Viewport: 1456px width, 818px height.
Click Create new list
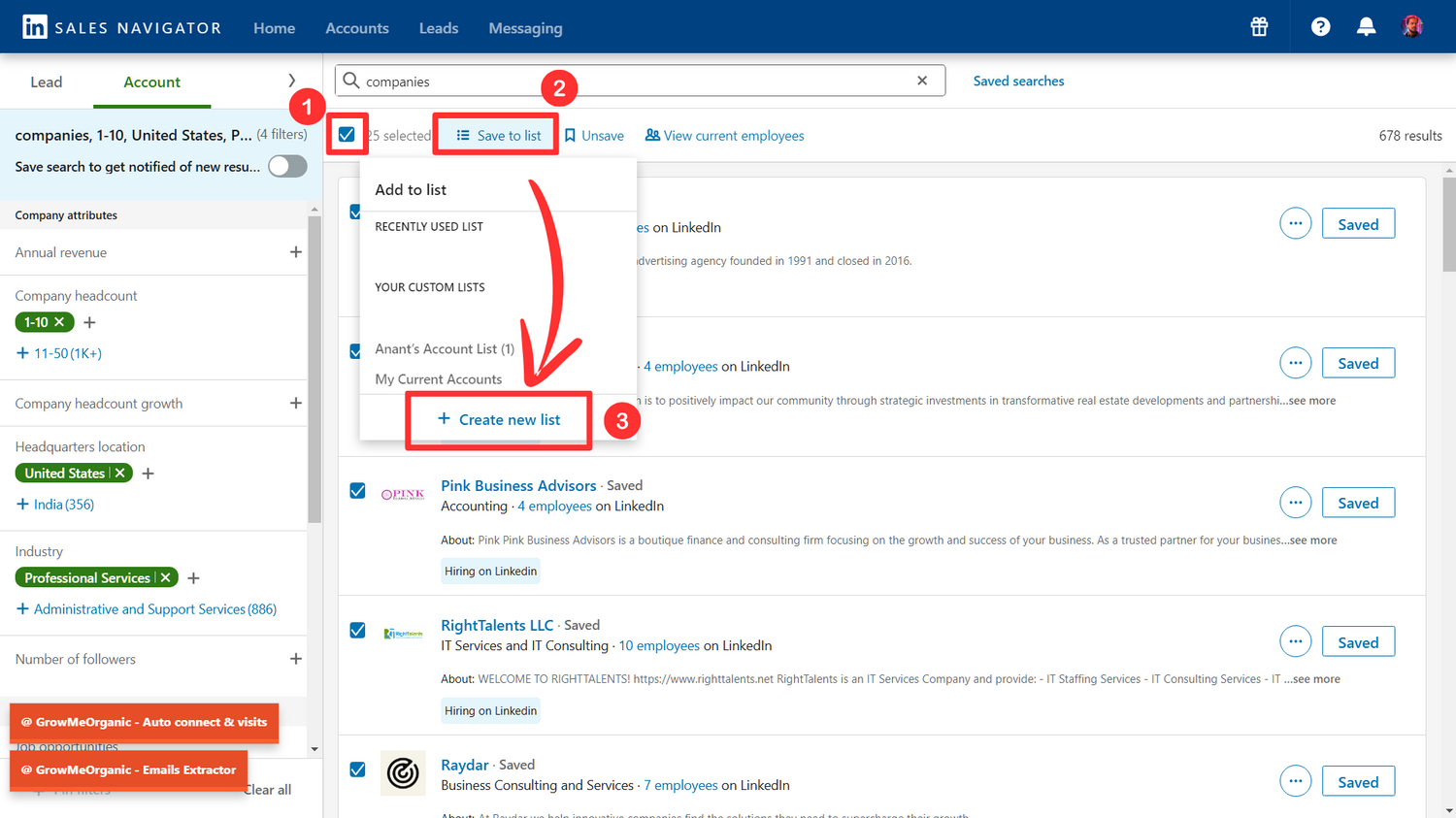(499, 419)
